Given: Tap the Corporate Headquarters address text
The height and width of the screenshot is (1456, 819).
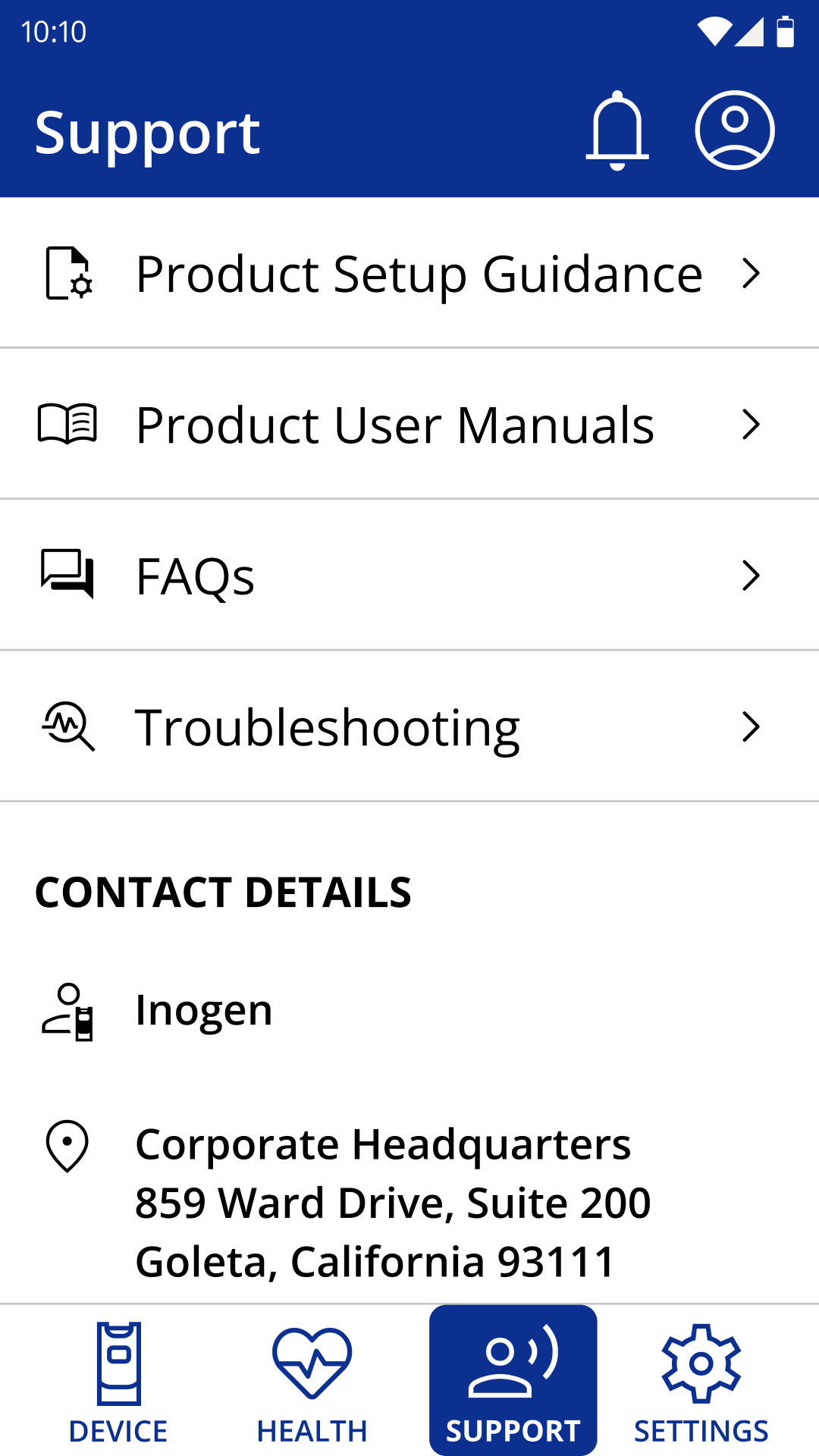Looking at the screenshot, I should [x=393, y=1203].
